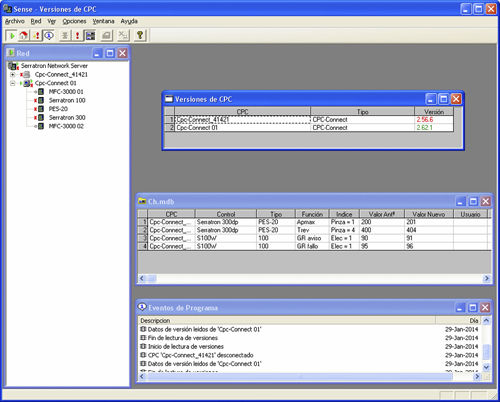Open the Ver menu

52,21
